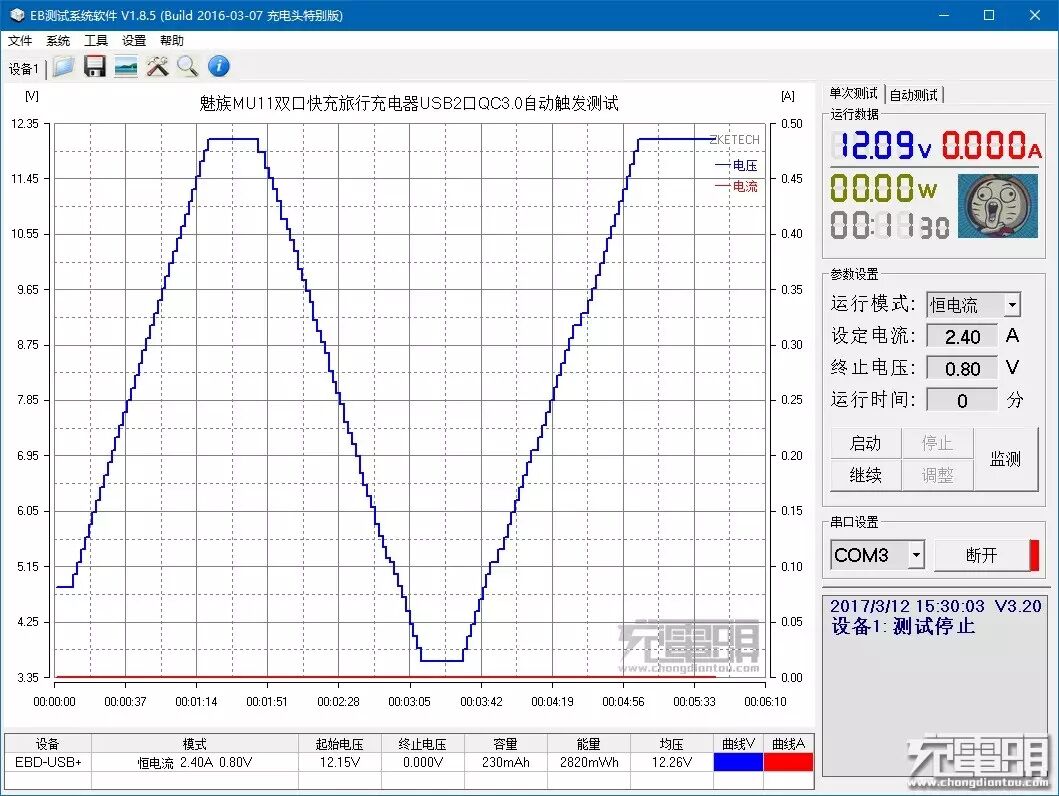1059x796 pixels.
Task: Expand the 运行模式 dropdown
Action: [x=1012, y=304]
